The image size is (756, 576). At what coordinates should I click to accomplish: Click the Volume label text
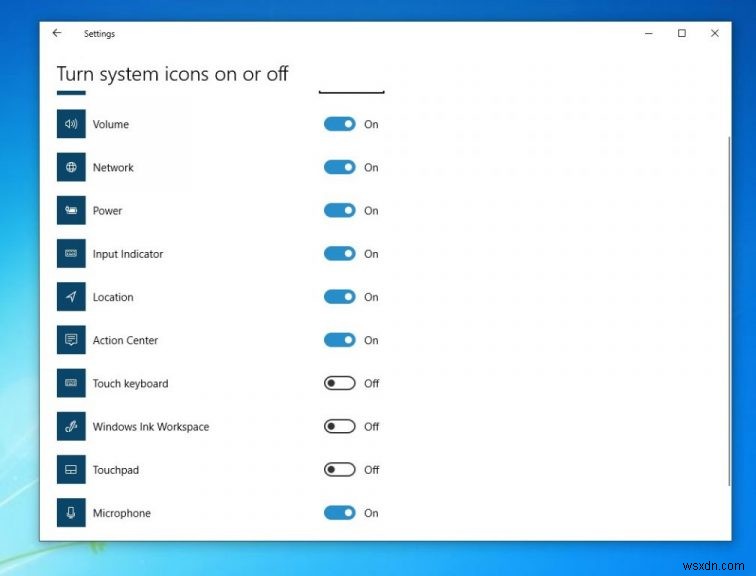tap(111, 124)
